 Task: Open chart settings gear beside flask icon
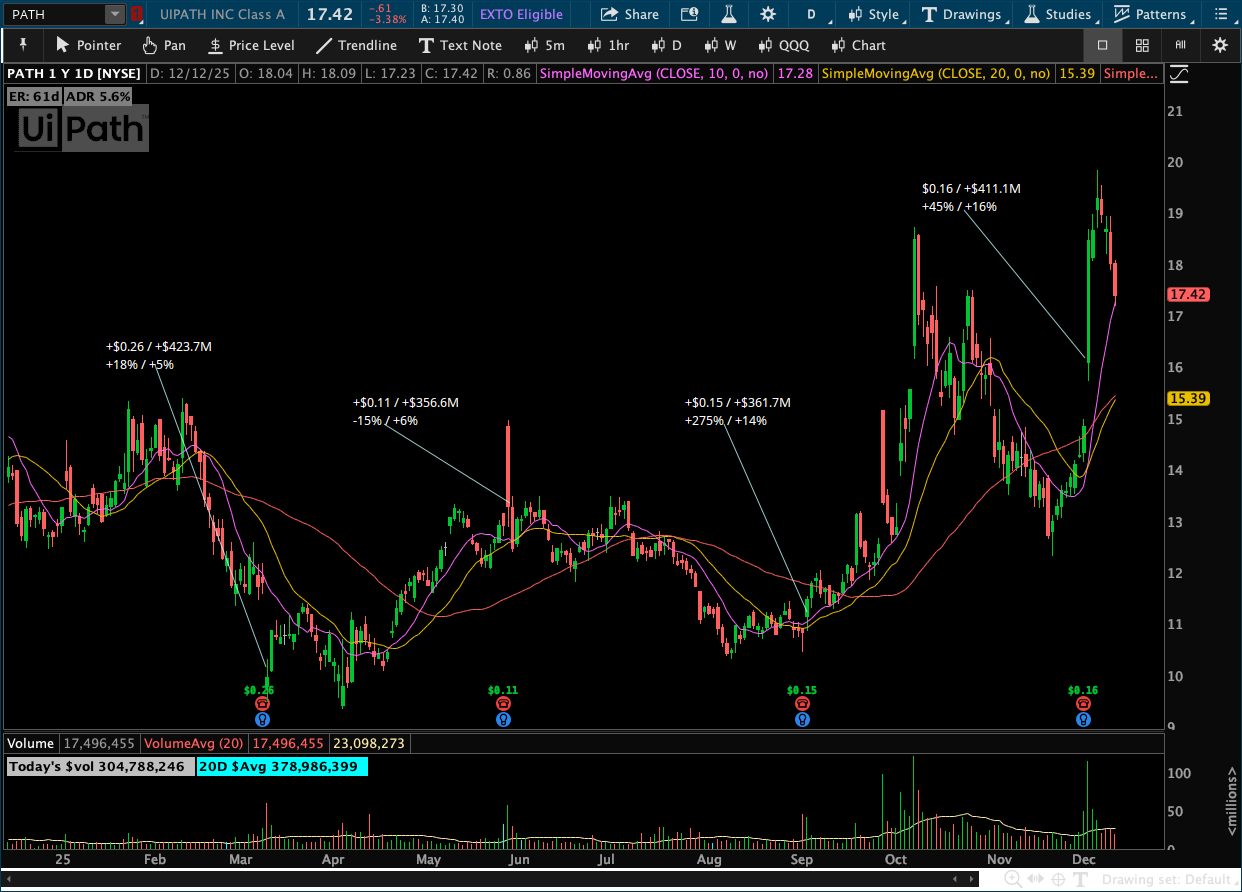point(767,14)
